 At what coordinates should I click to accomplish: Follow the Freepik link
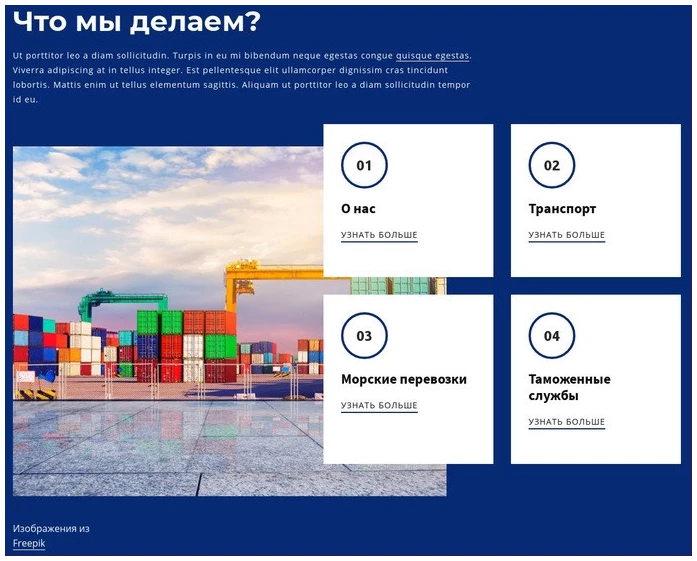pyautogui.click(x=29, y=543)
